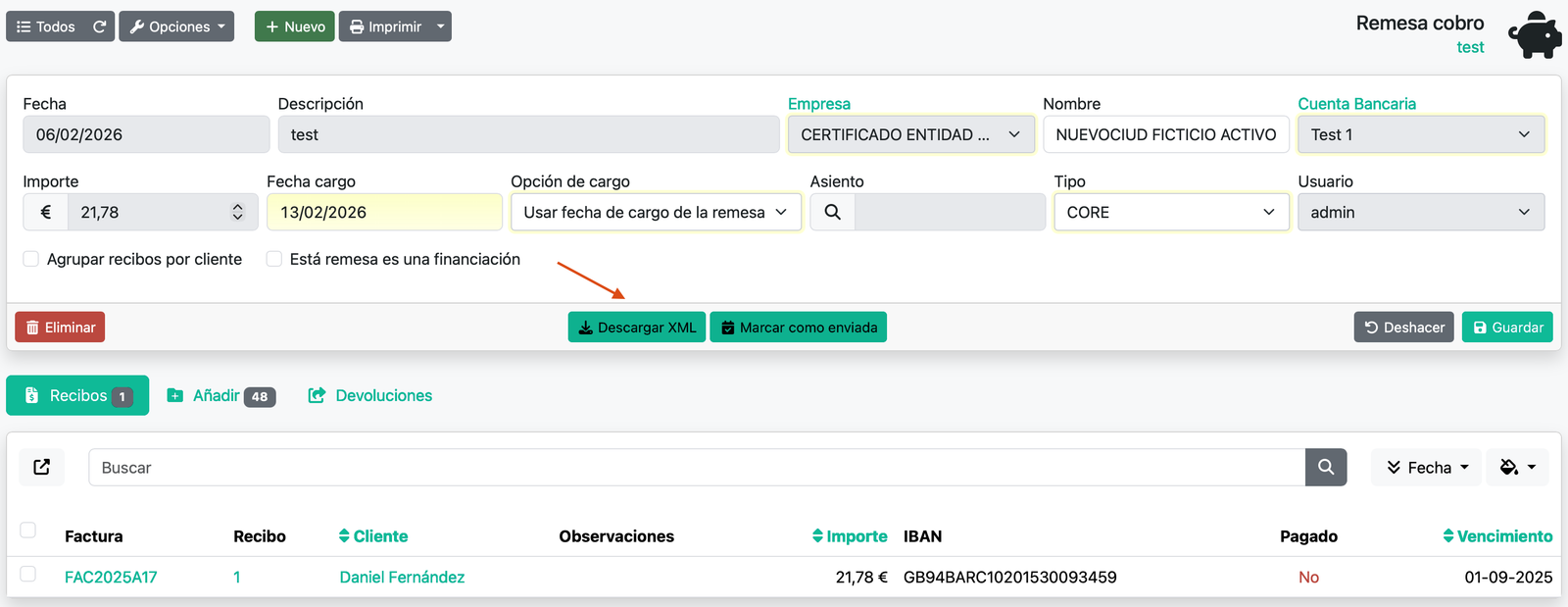Image resolution: width=1568 pixels, height=607 pixels.
Task: Open client Daniel Fernández link
Action: coord(402,578)
